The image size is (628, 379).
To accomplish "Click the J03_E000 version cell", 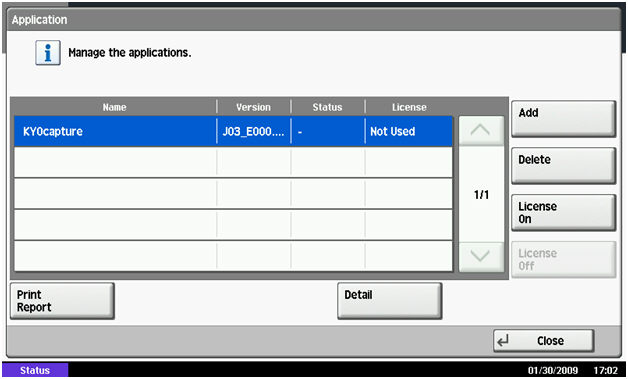I will click(x=254, y=131).
